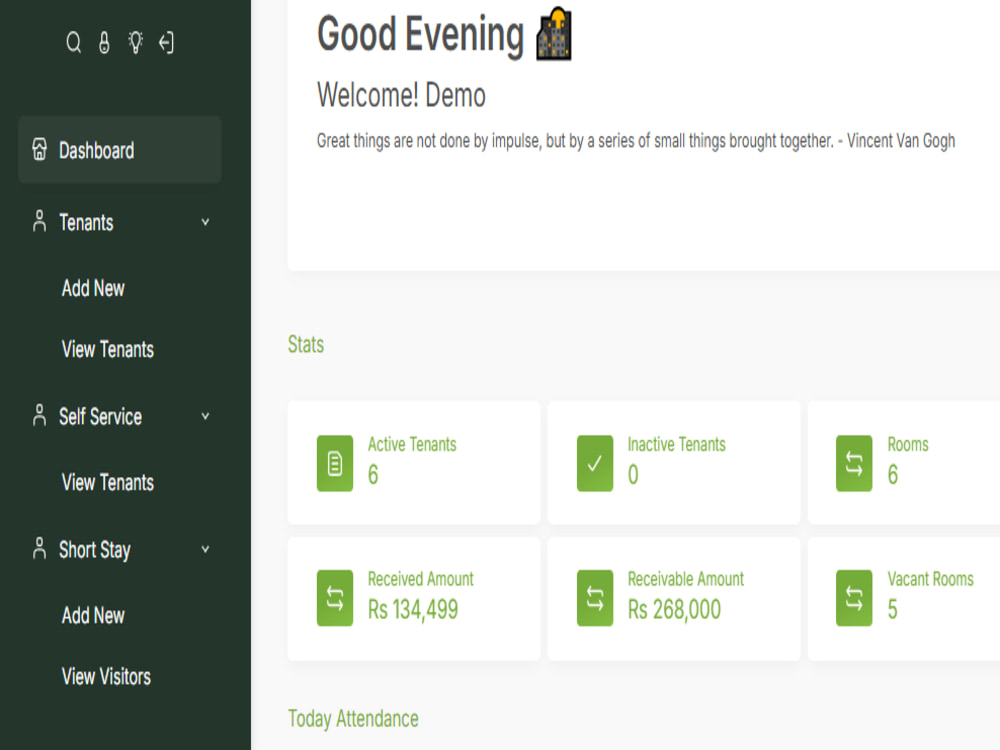
Task: Click the Active Tenants value 6
Action: (373, 474)
